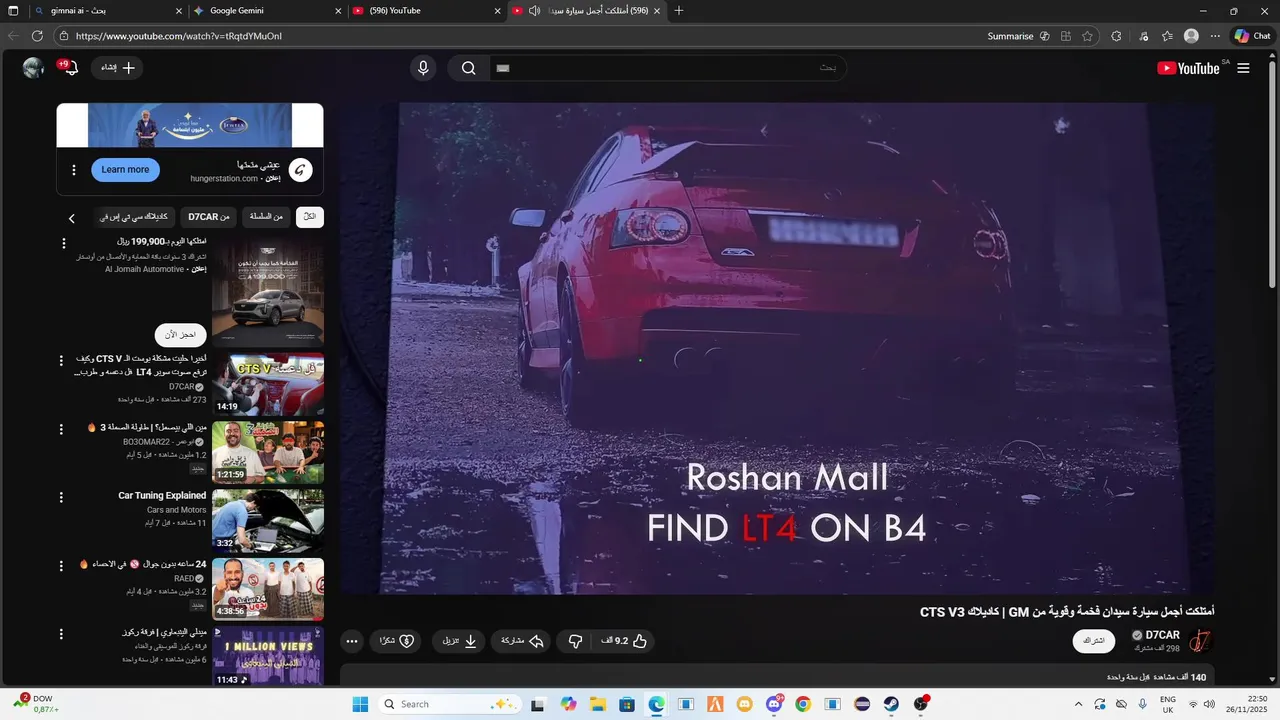Open more actions ellipsis under video
The height and width of the screenshot is (720, 1280).
pyautogui.click(x=351, y=641)
